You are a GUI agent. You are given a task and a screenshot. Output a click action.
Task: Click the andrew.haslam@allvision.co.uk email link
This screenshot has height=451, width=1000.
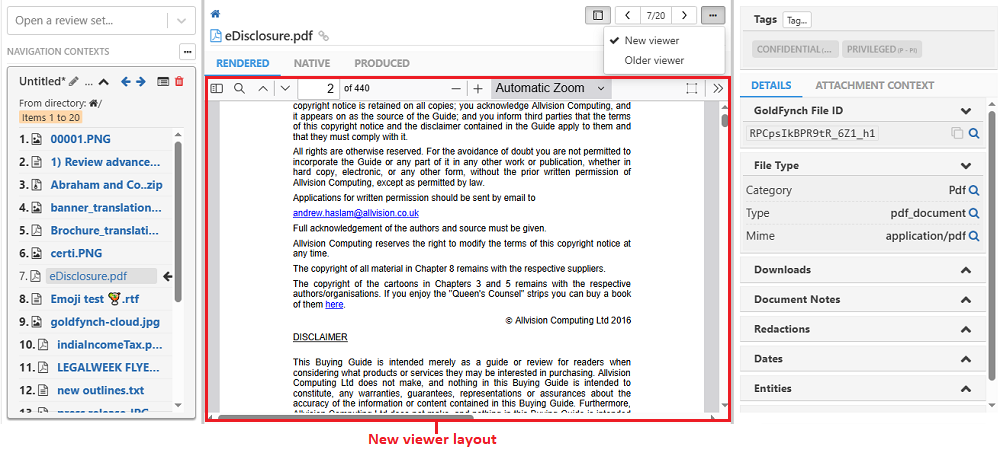(x=356, y=213)
